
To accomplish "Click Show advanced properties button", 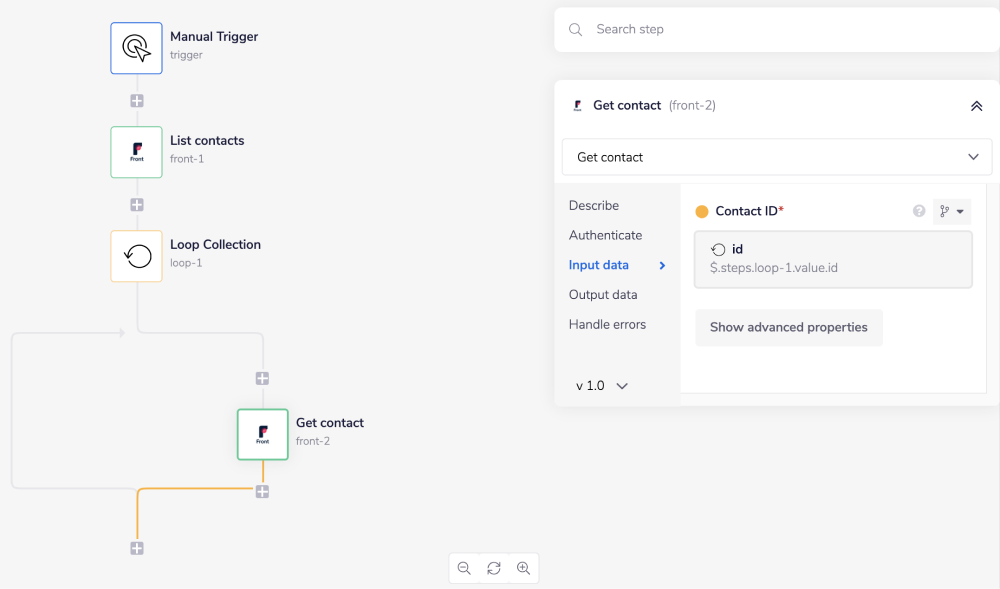I will click(x=788, y=327).
